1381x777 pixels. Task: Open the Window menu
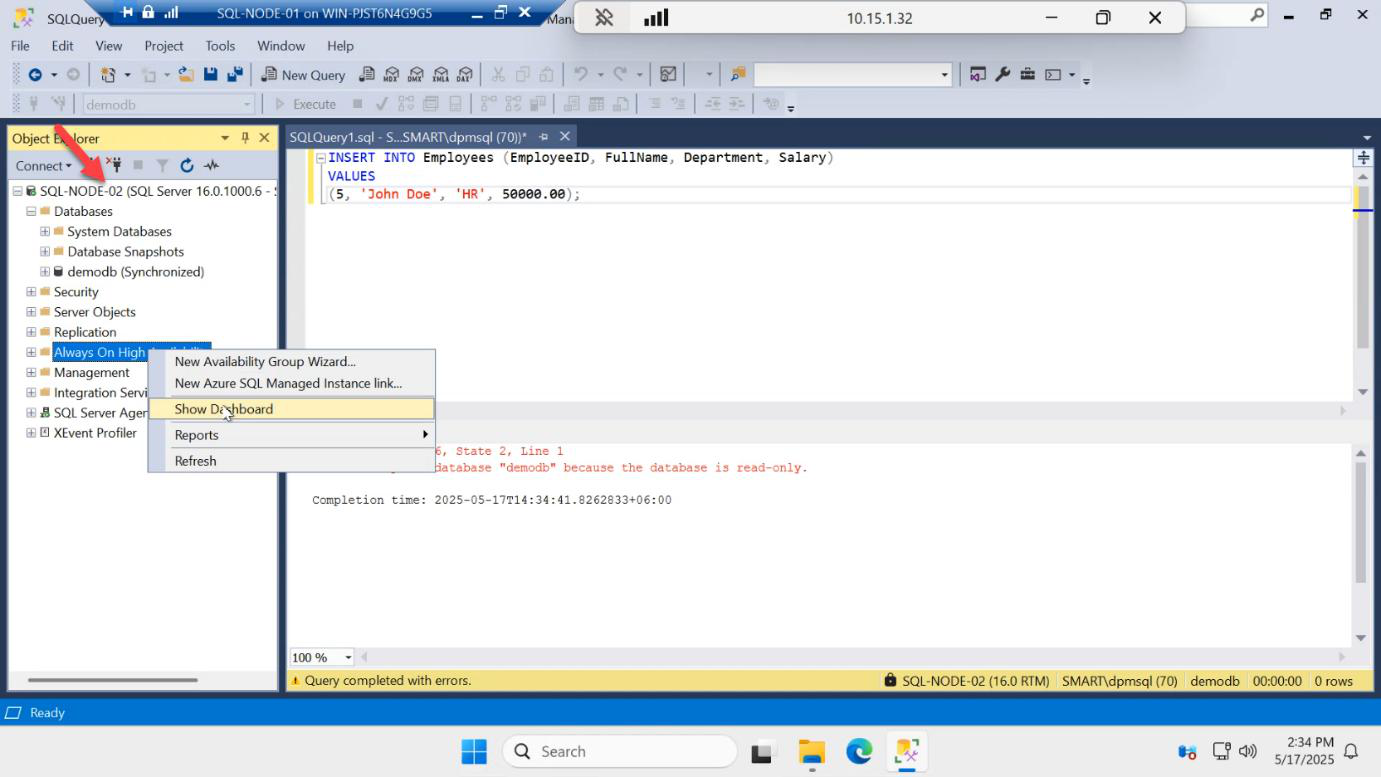pos(281,46)
